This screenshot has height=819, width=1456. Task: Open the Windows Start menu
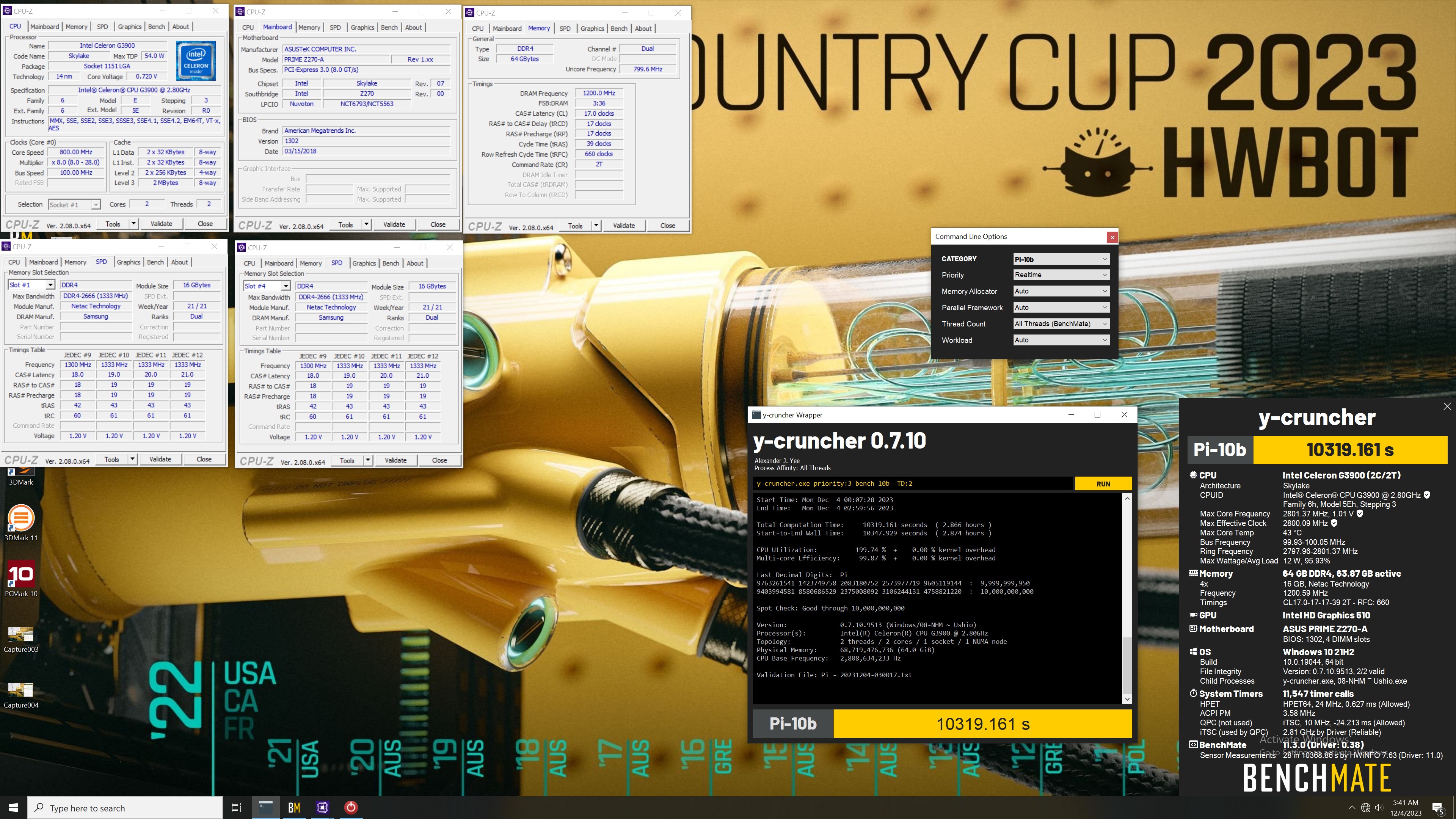[14, 808]
